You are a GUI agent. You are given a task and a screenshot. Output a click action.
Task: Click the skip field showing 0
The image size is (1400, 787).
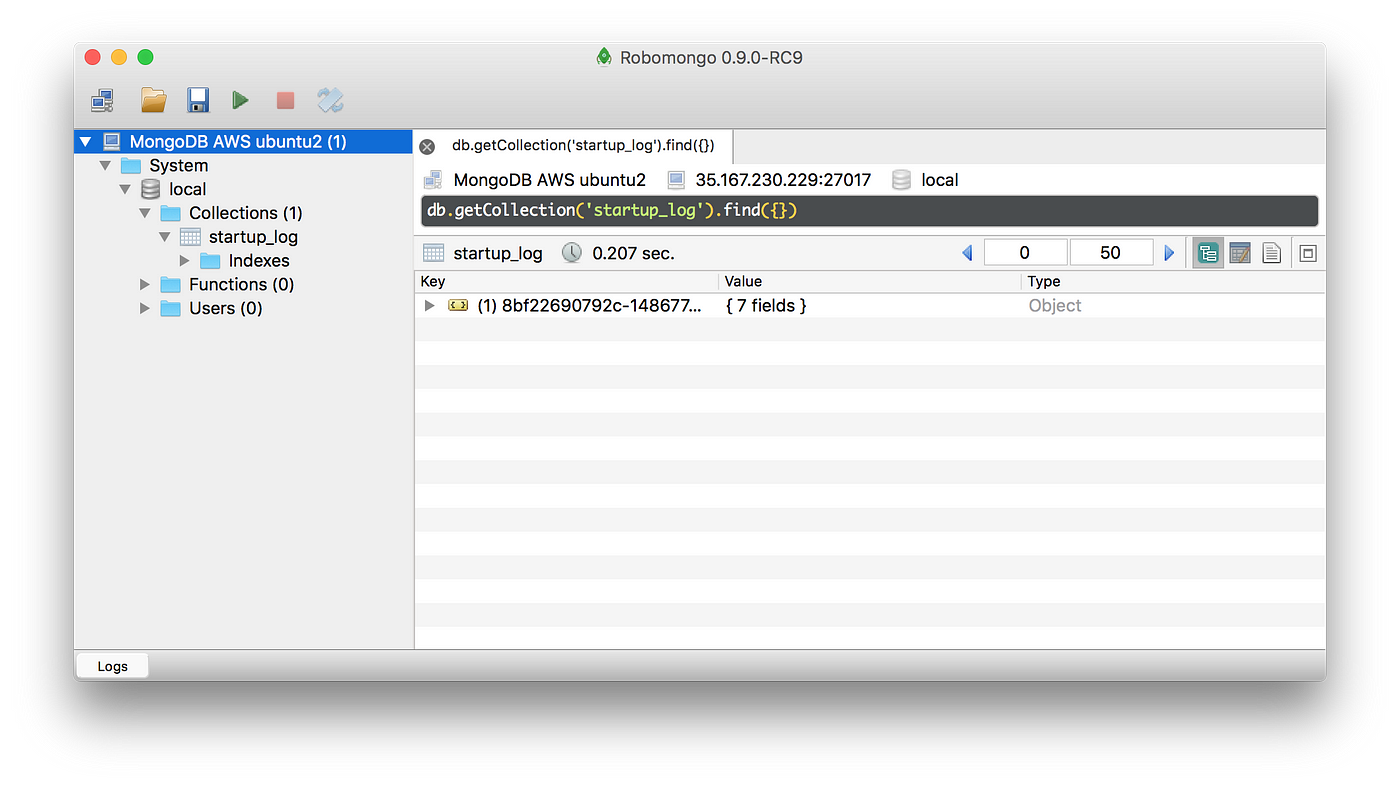pos(1025,253)
